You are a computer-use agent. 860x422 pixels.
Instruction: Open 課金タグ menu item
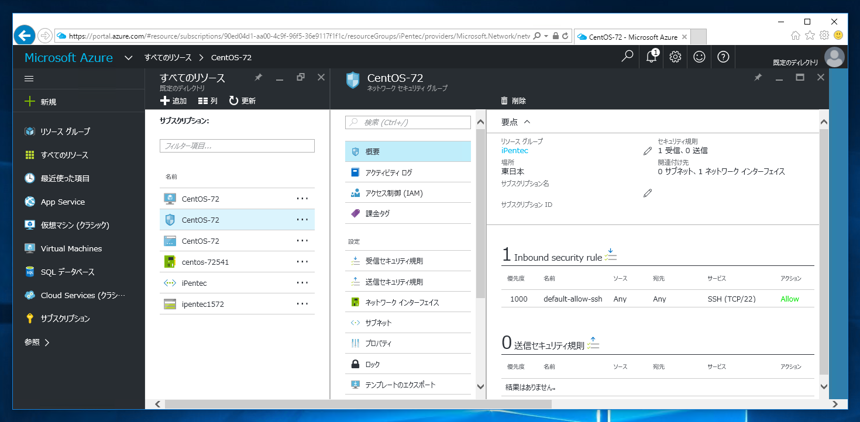(x=408, y=213)
